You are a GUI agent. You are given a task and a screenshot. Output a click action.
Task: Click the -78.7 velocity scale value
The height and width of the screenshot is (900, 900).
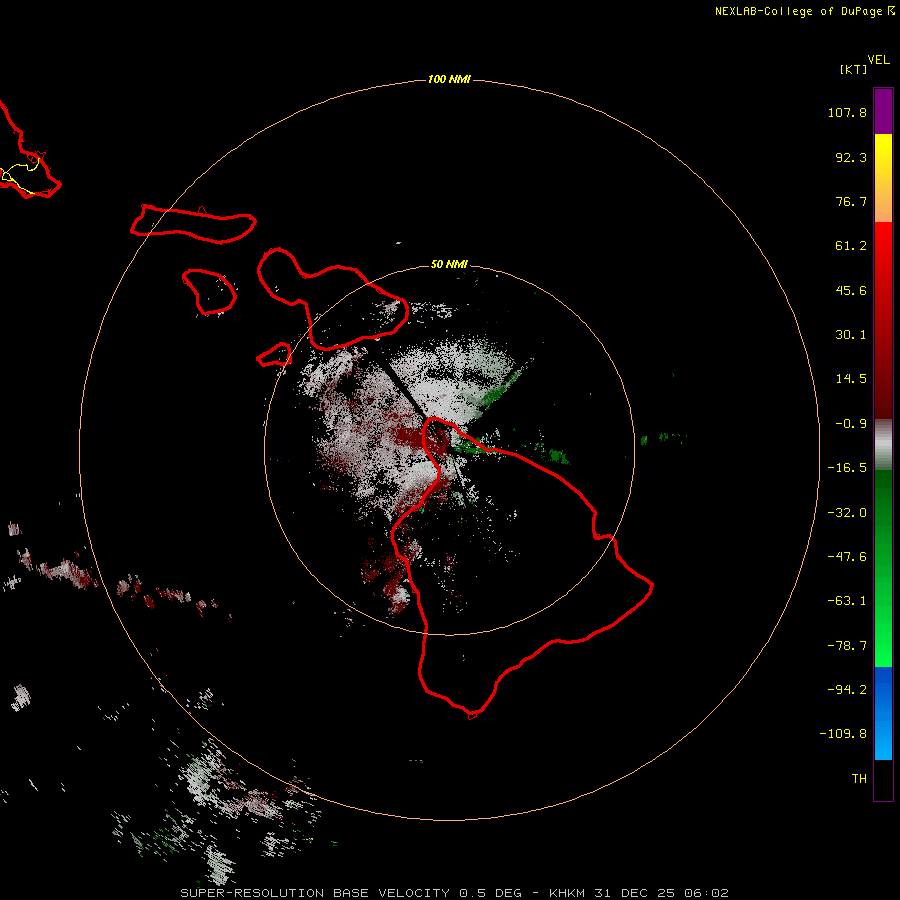point(847,646)
